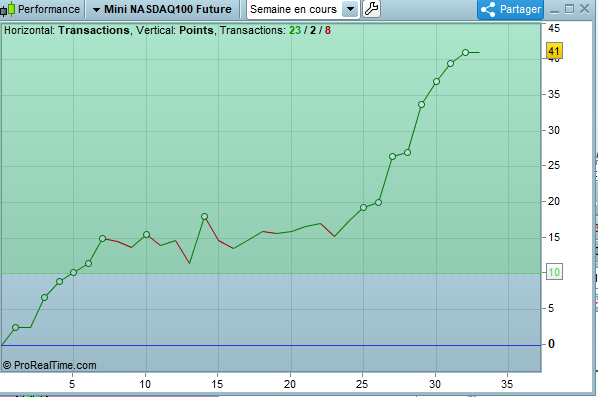Close the Performance window

coord(584,9)
